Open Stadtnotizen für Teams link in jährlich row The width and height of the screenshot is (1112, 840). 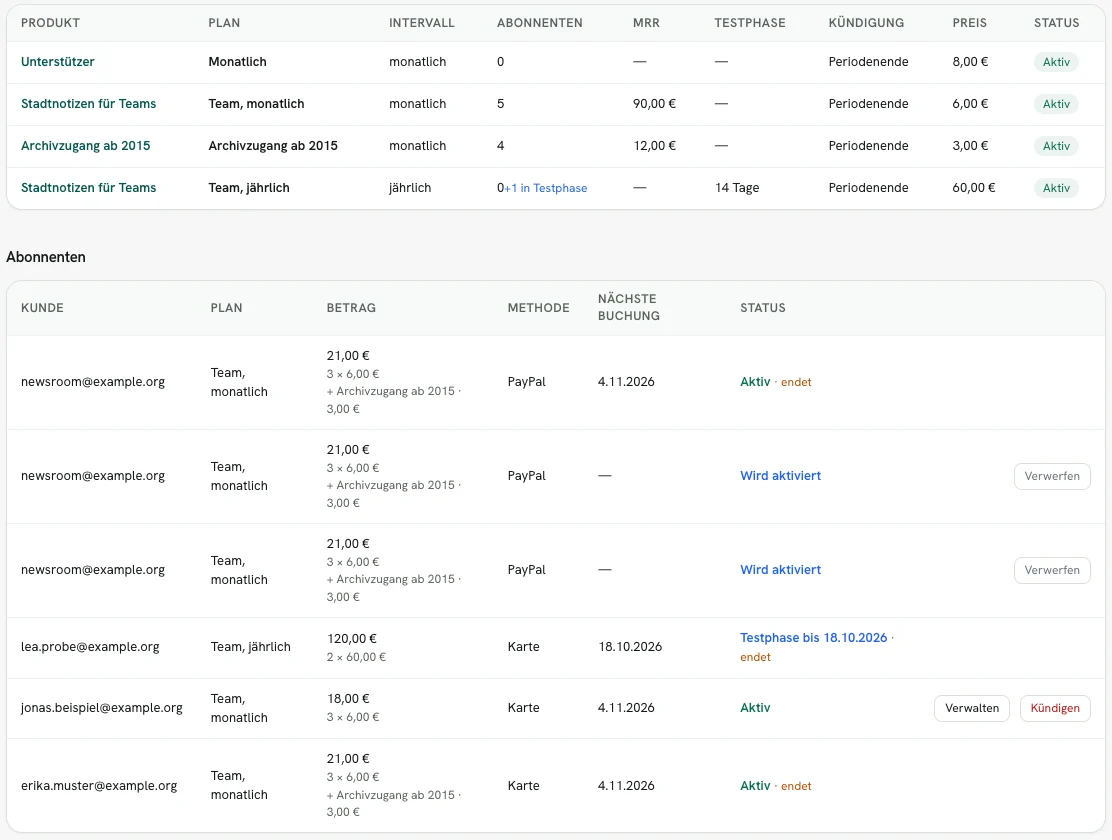tap(89, 187)
